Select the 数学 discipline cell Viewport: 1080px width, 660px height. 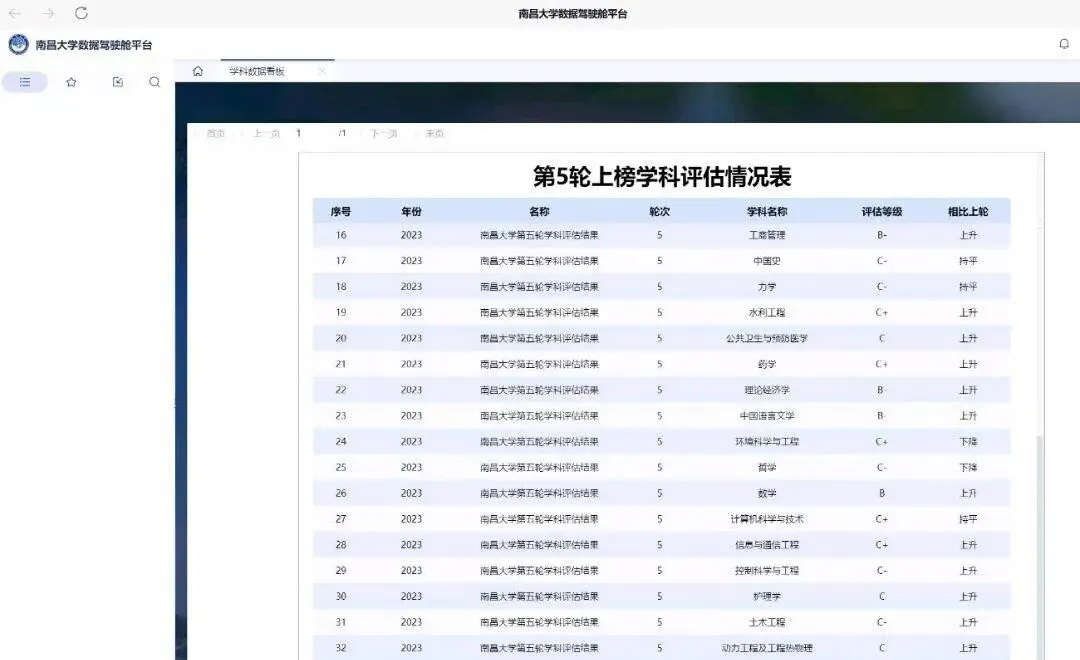[767, 493]
